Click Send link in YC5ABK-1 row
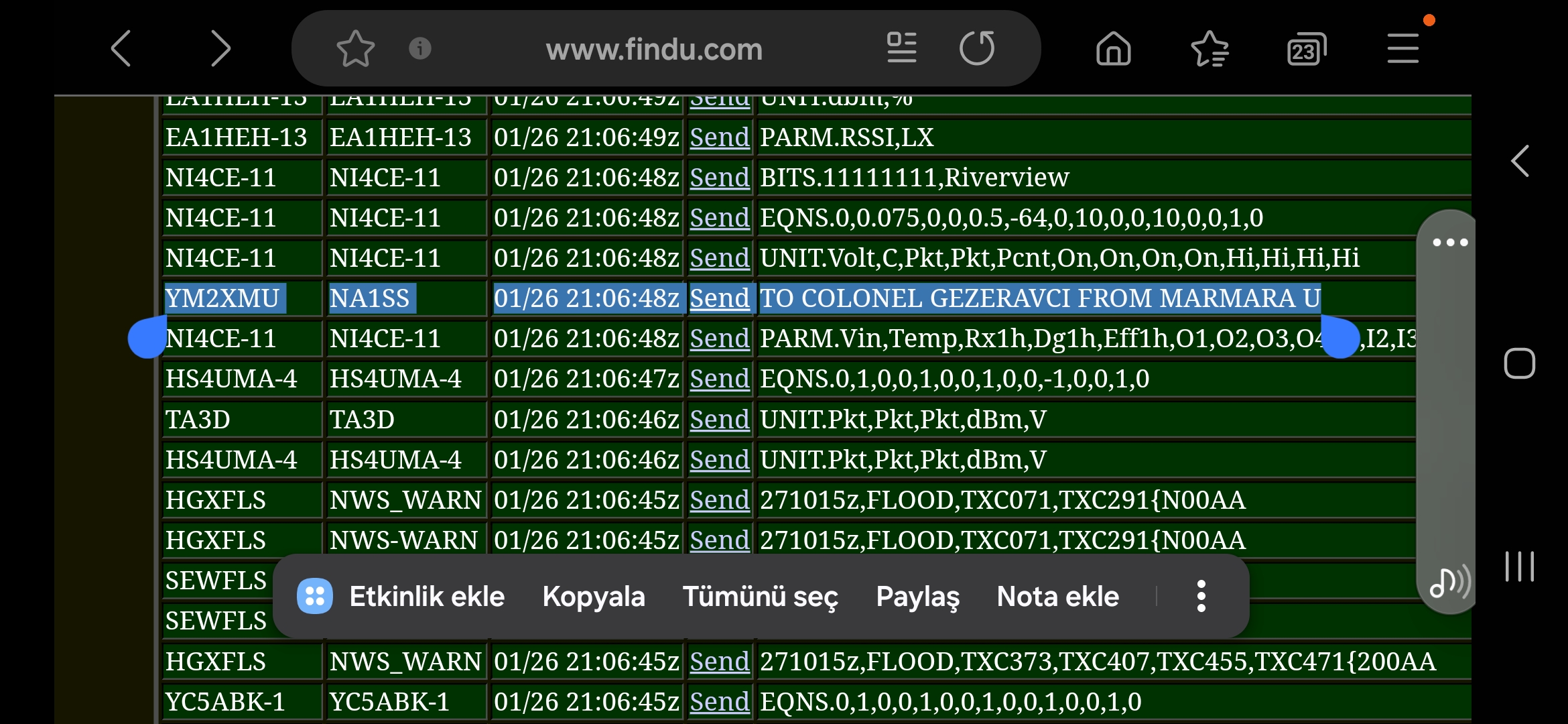 [720, 702]
